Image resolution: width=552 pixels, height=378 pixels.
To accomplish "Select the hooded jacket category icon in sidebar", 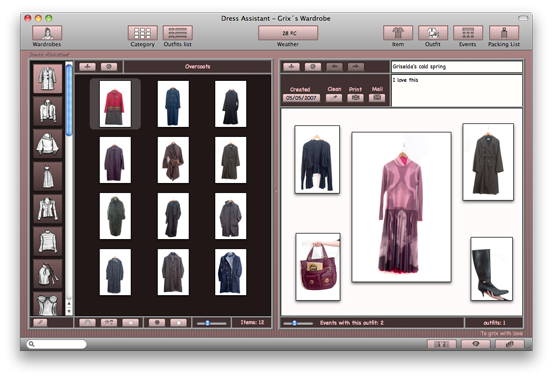I will coord(48,111).
